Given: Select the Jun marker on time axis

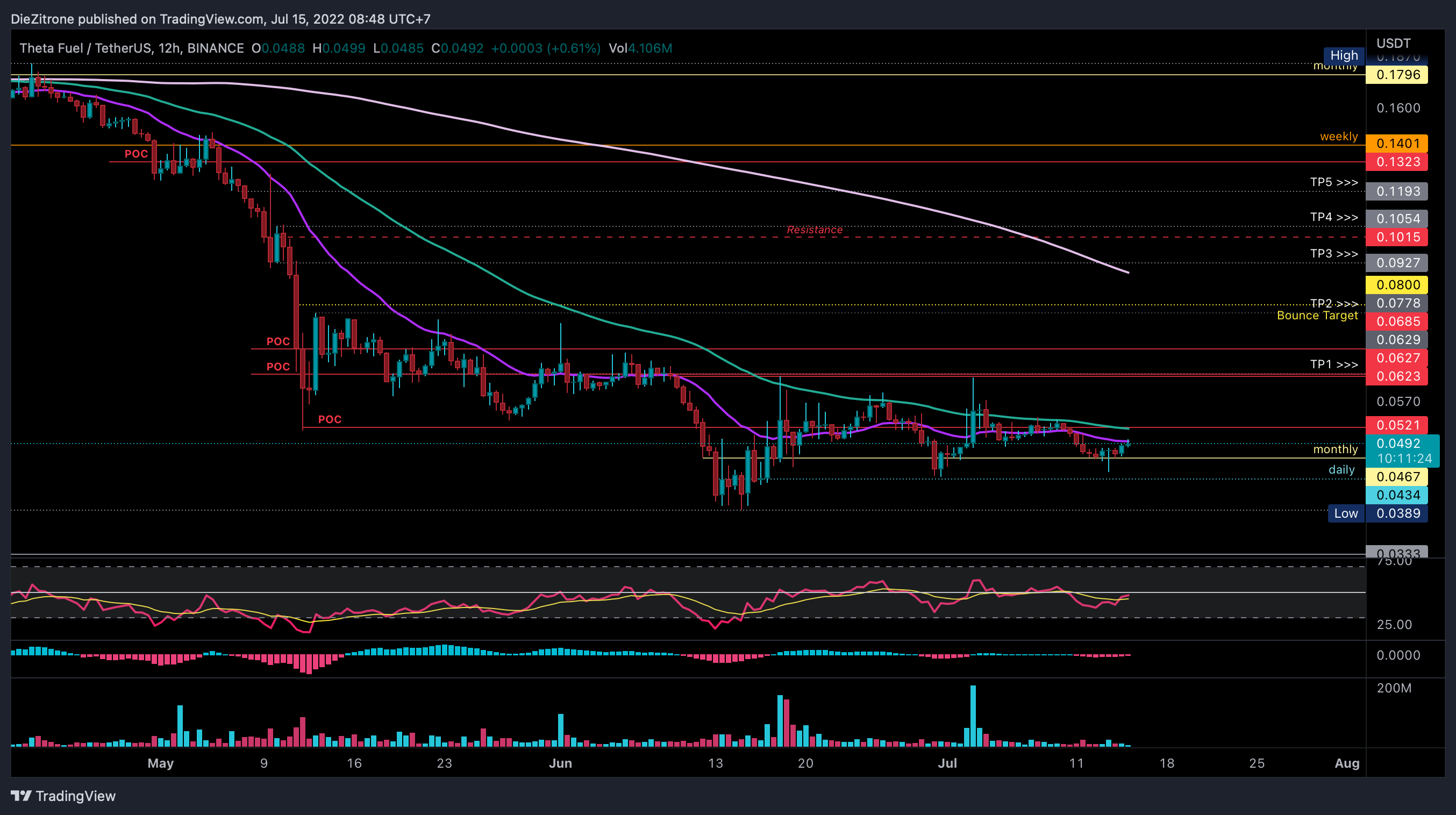Looking at the screenshot, I should click(560, 763).
